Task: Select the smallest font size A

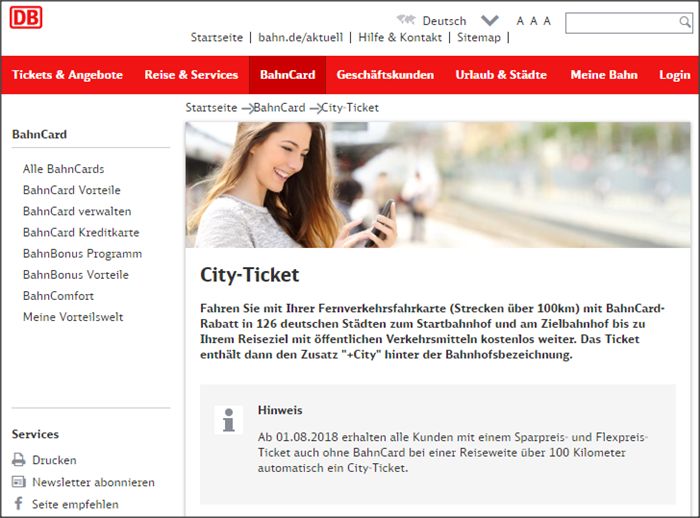Action: coord(520,21)
